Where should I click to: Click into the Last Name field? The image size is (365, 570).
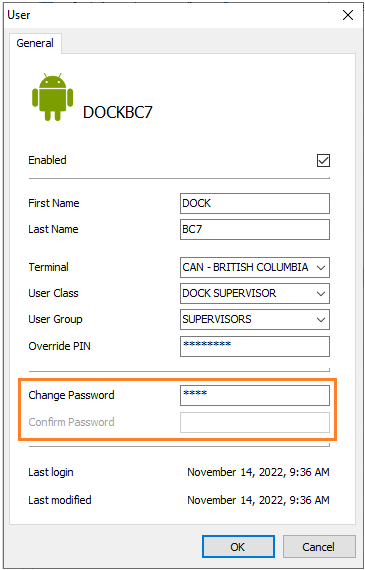255,229
